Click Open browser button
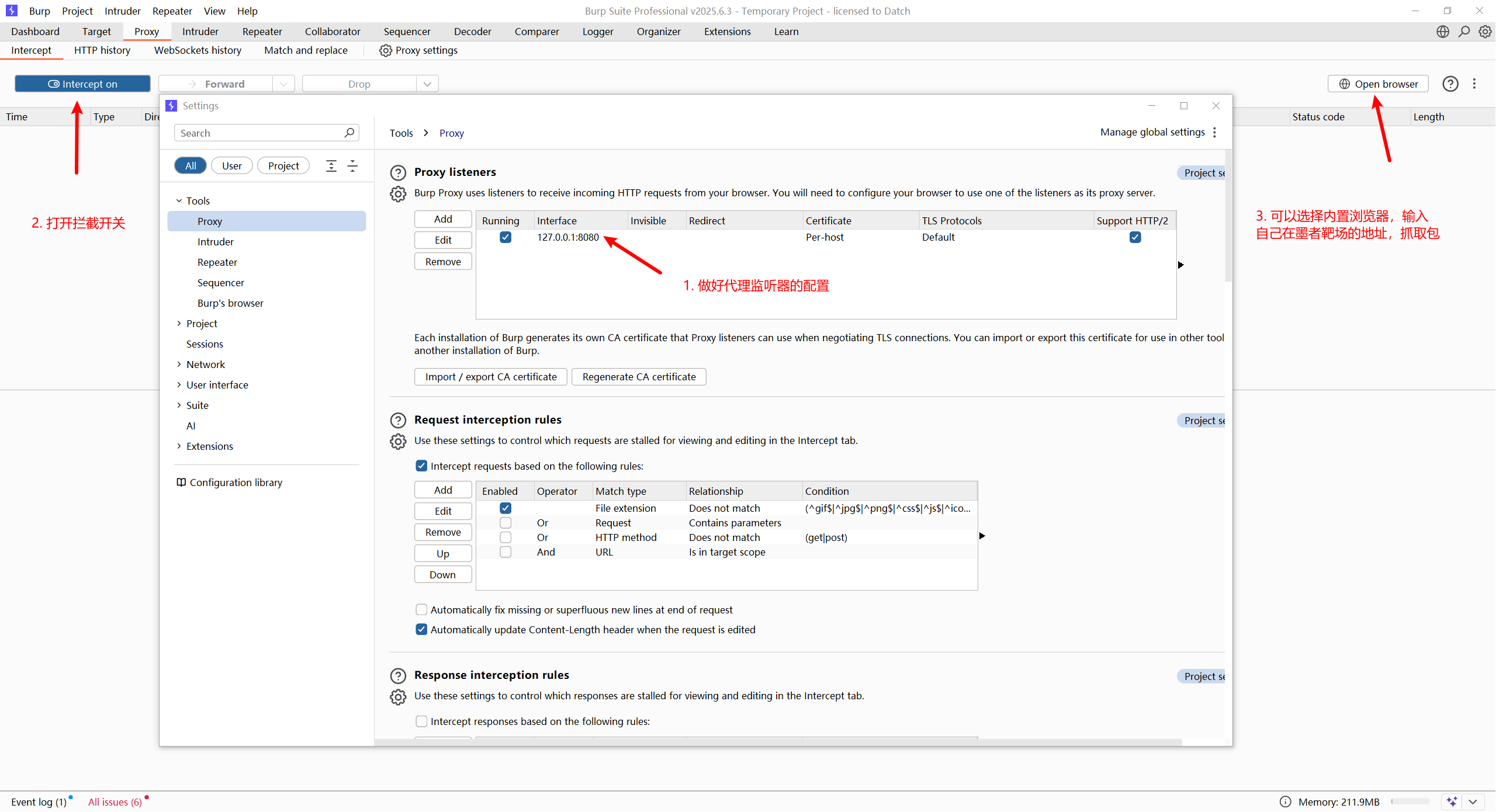Viewport: 1496px width, 812px height. click(1378, 84)
